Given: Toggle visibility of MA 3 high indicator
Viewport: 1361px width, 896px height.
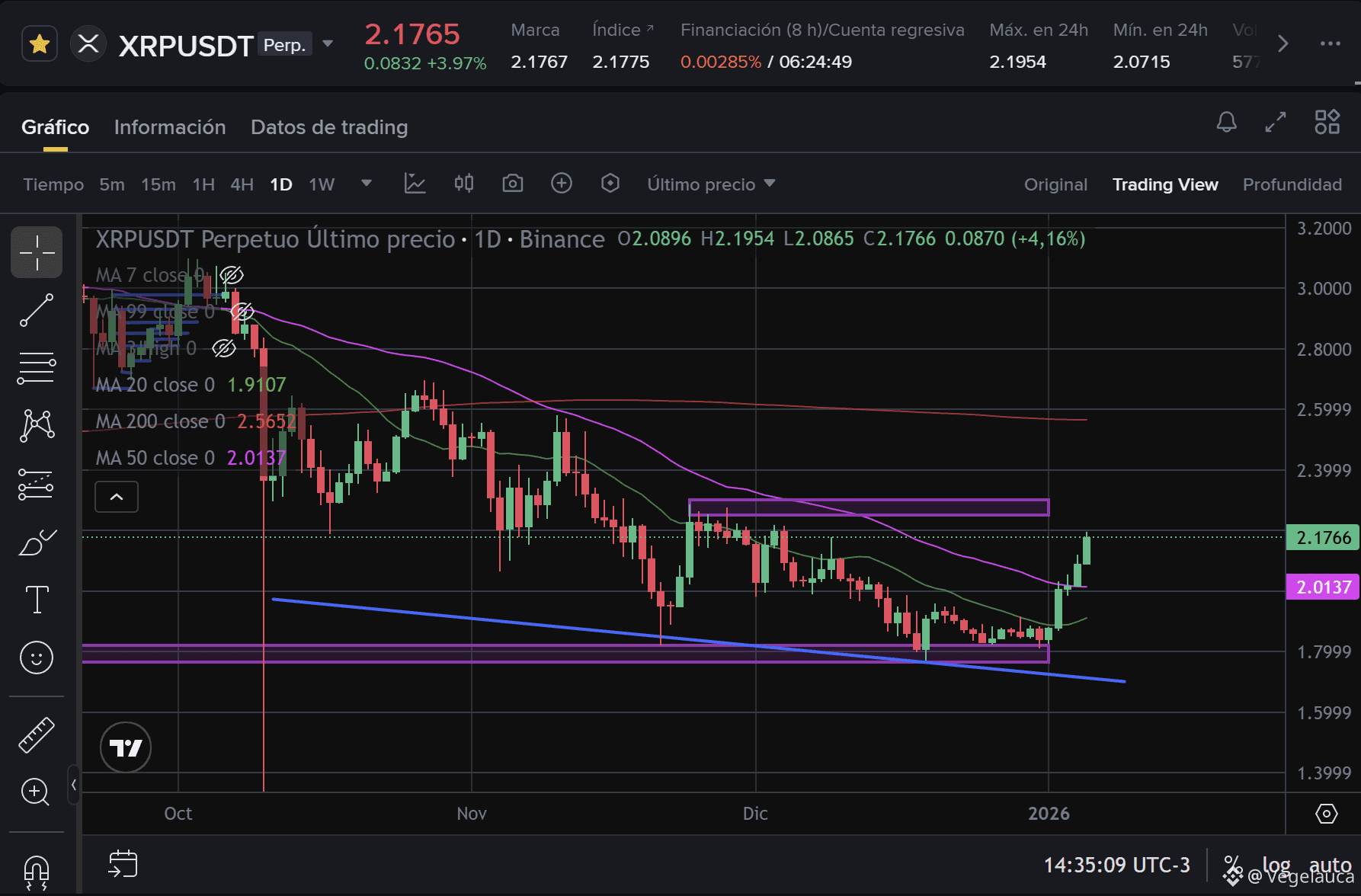Looking at the screenshot, I should tap(224, 348).
